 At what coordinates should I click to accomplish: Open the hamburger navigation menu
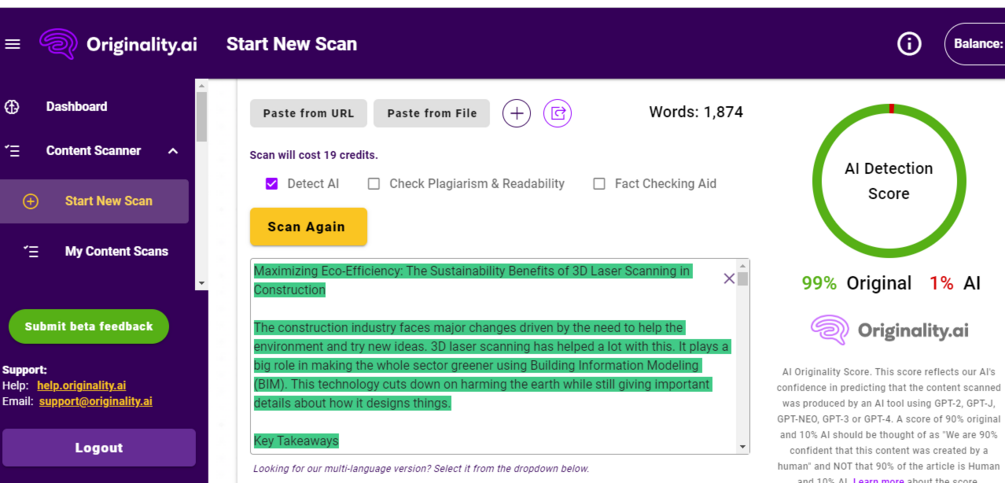click(13, 44)
